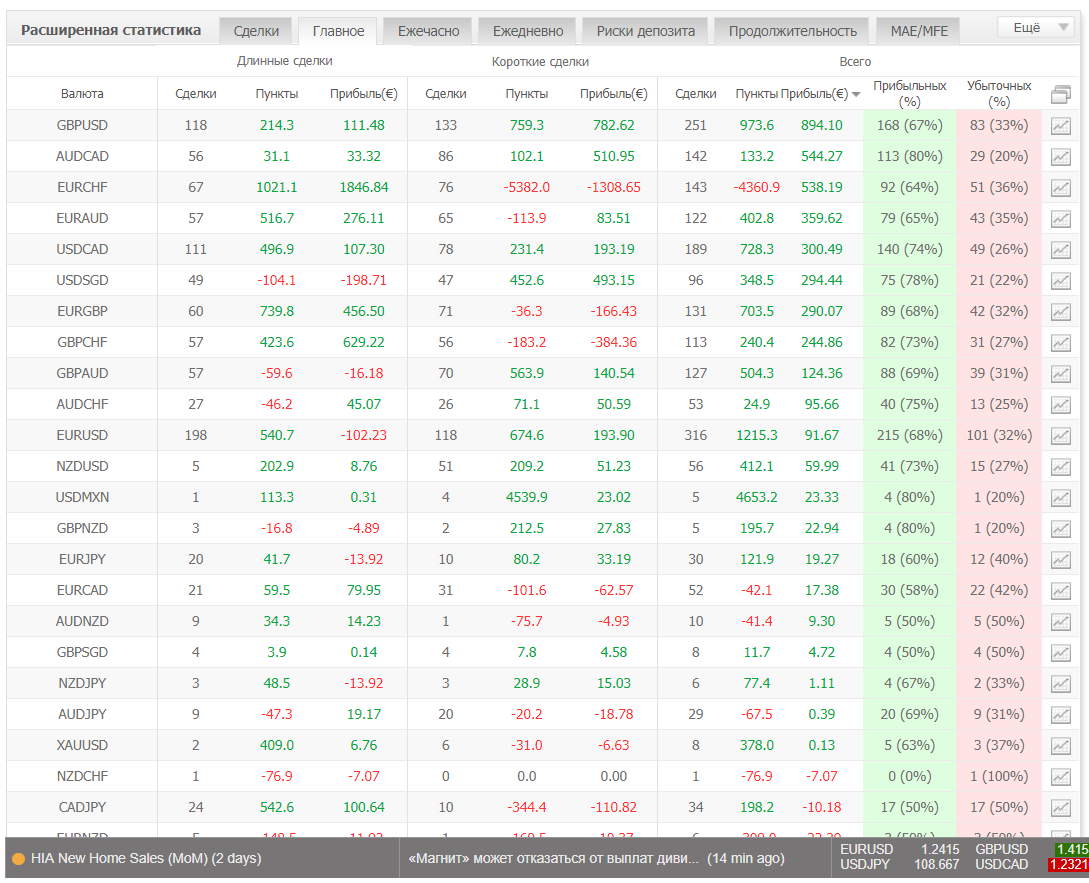Sort by short trades Сделки header
1089x883 pixels.
point(445,94)
